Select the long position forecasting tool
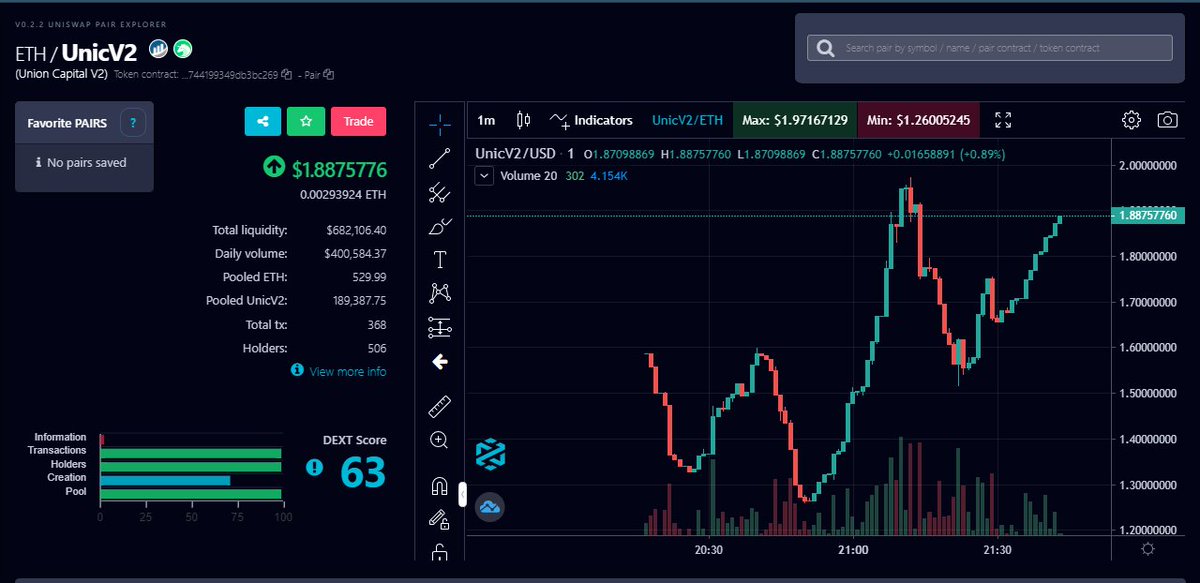The height and width of the screenshot is (583, 1200). [439, 327]
